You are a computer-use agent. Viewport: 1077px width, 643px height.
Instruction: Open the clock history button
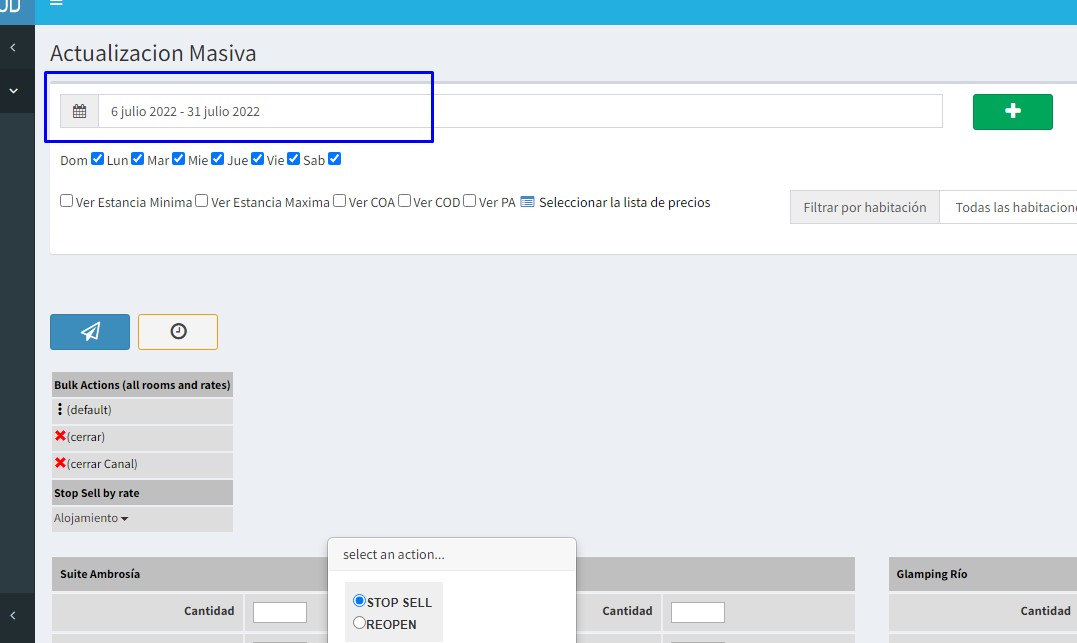(178, 332)
